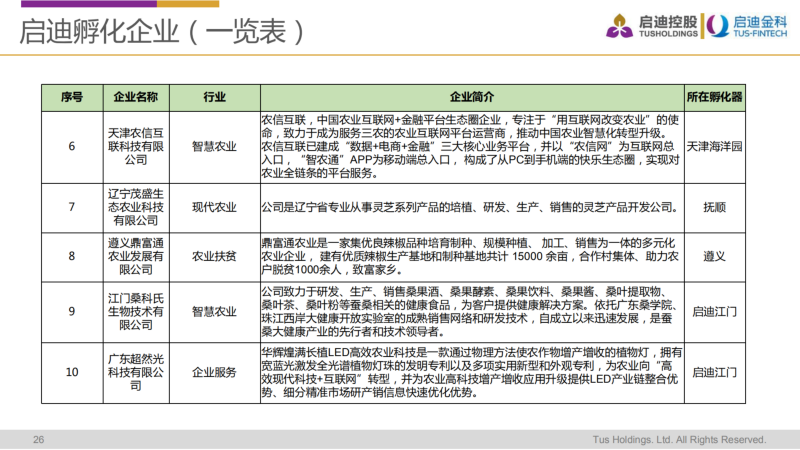
Task: Click company name 遵义鼎富通农业发展有限公司
Action: point(136,257)
